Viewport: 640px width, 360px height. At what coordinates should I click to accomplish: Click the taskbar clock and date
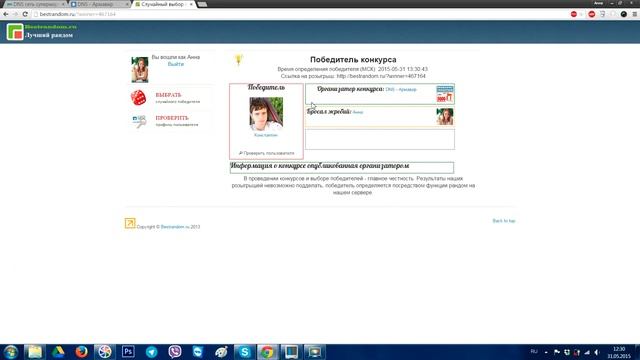[619, 353]
